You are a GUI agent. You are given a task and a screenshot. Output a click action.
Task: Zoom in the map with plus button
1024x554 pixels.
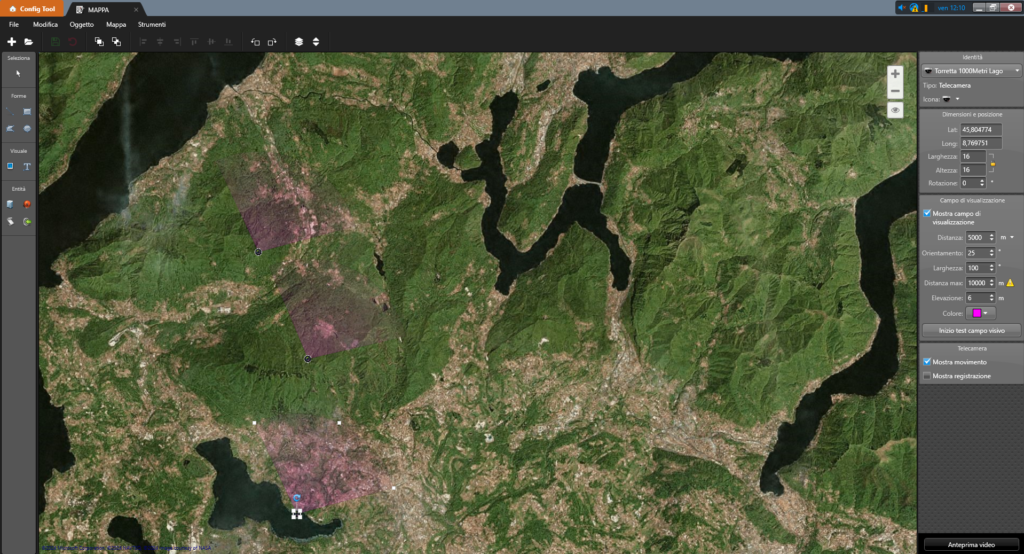pos(895,74)
